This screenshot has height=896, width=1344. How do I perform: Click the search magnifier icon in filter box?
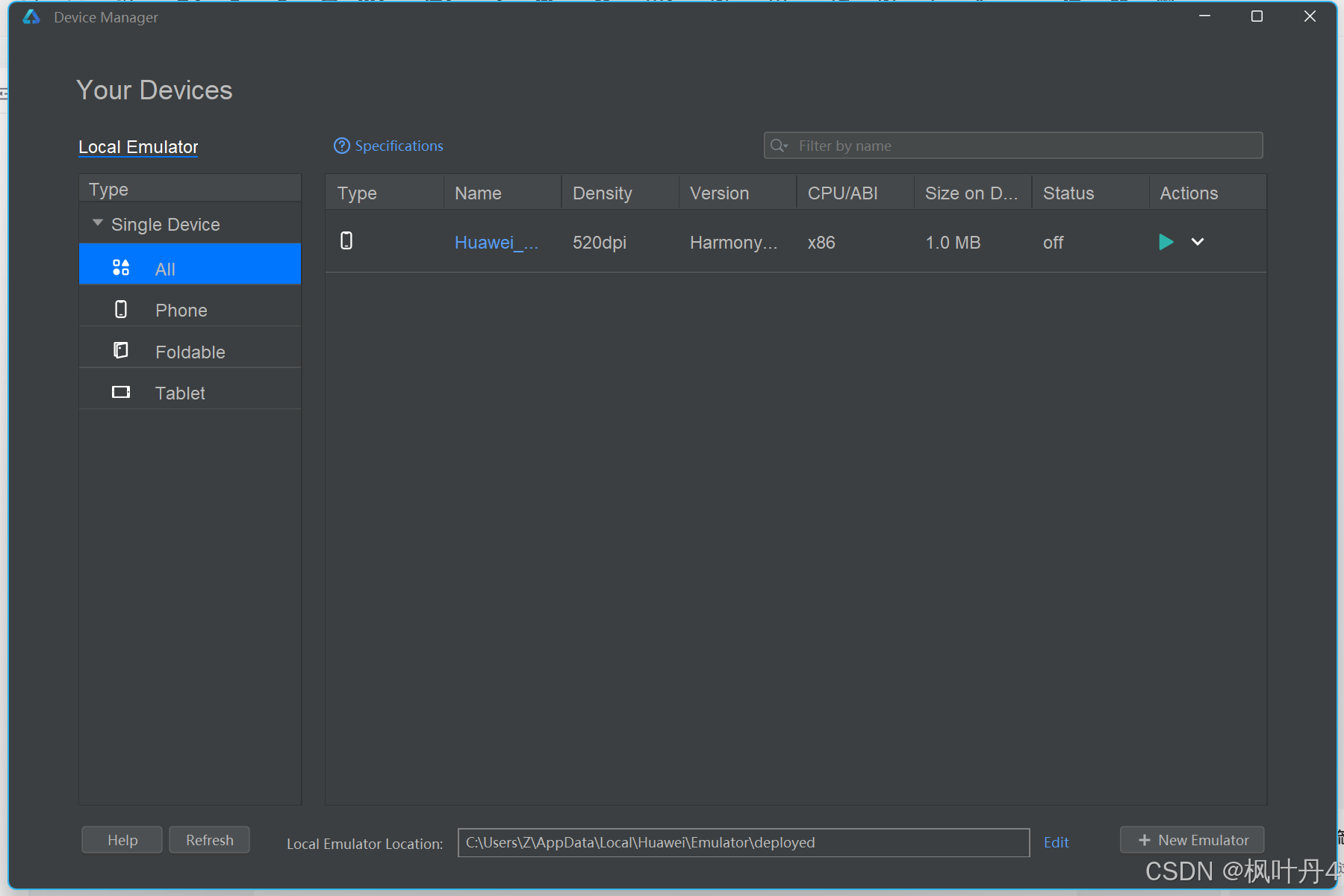pyautogui.click(x=778, y=146)
